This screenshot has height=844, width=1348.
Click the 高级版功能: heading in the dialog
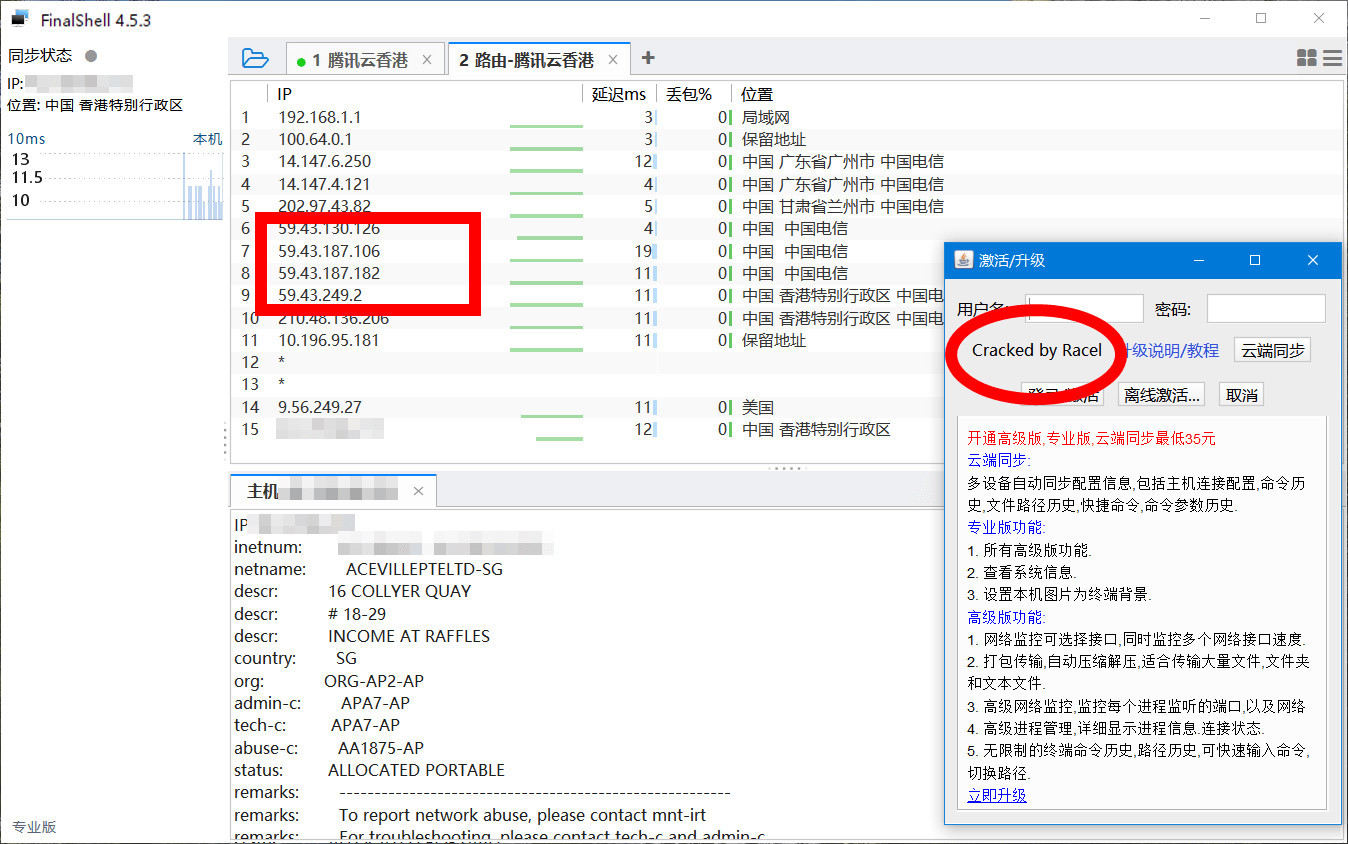click(1007, 617)
